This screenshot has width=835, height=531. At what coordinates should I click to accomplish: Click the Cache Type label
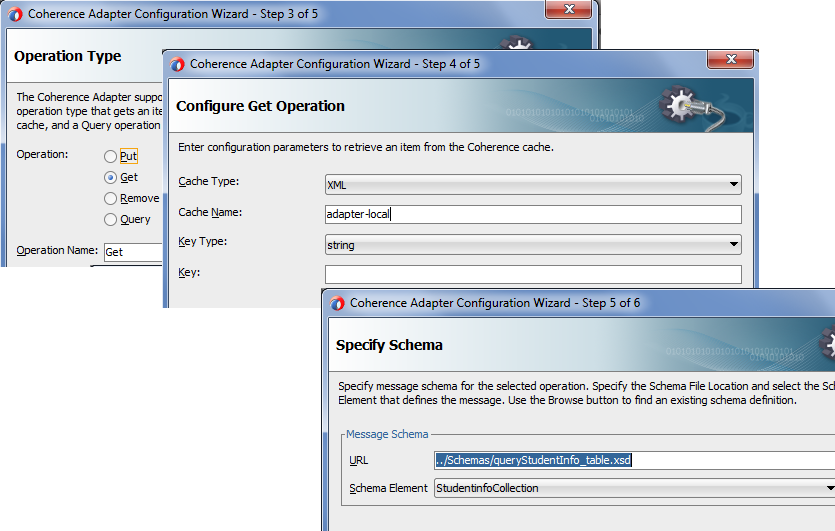pyautogui.click(x=209, y=181)
